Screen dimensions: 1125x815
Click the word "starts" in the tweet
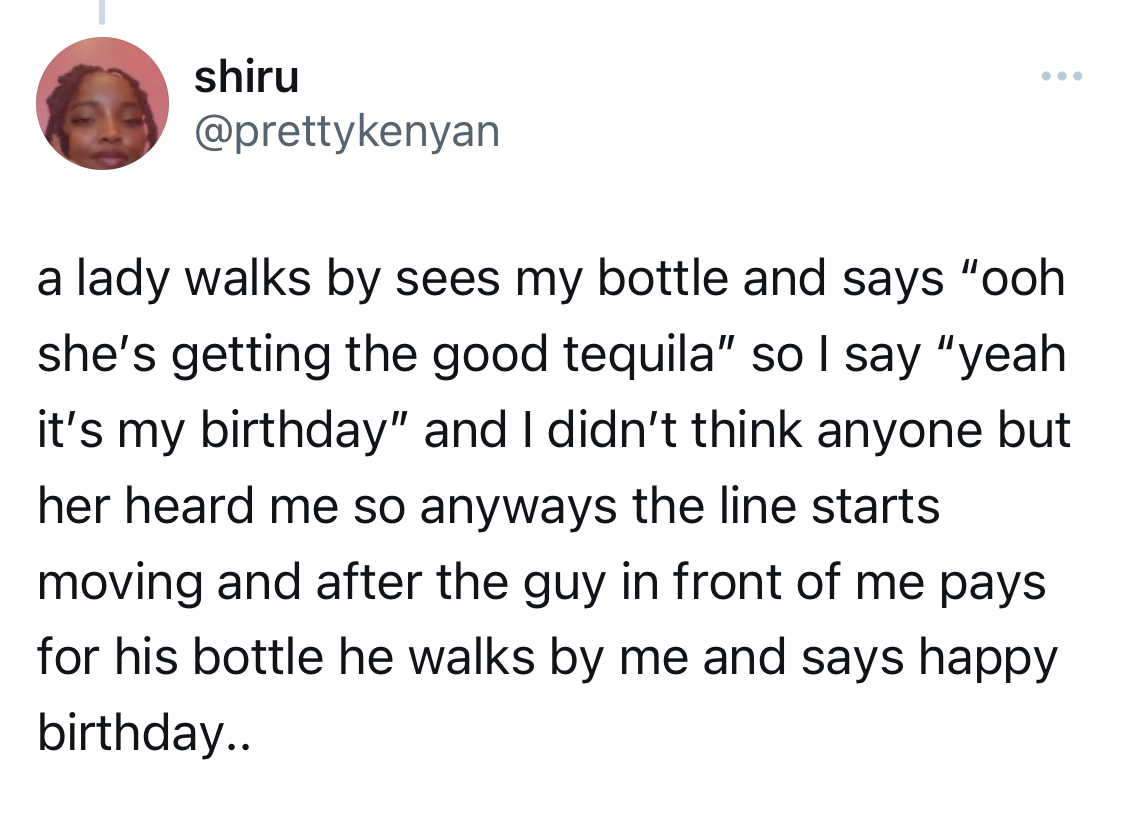[875, 507]
